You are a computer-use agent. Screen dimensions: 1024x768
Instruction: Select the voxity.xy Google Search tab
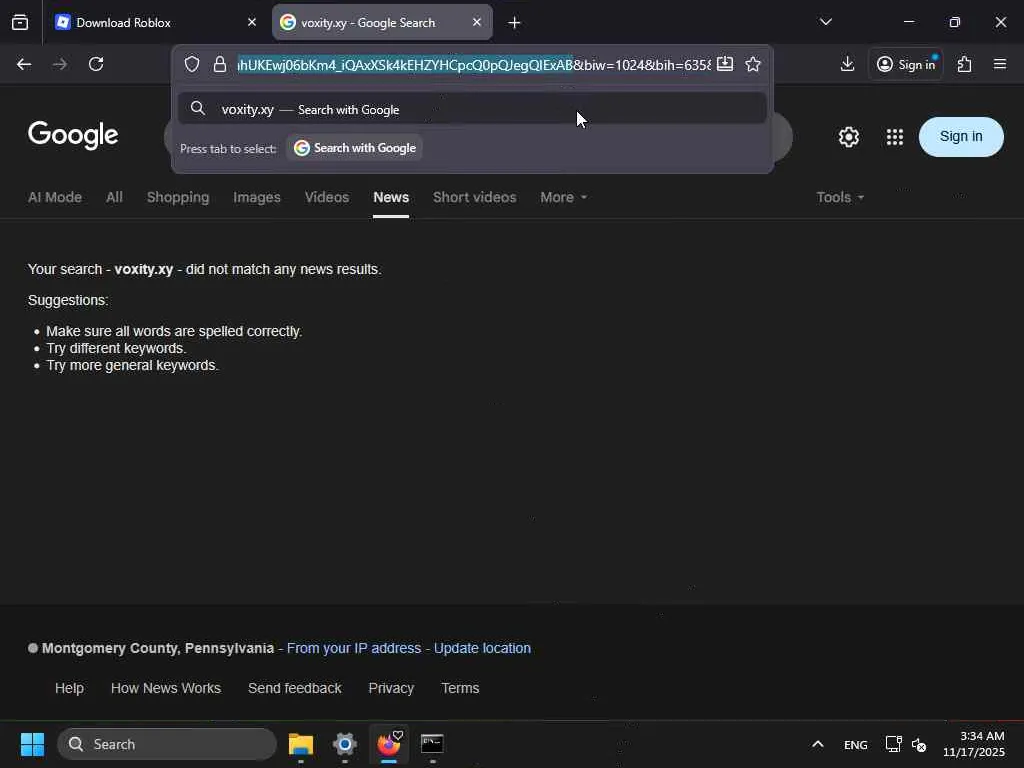382,22
